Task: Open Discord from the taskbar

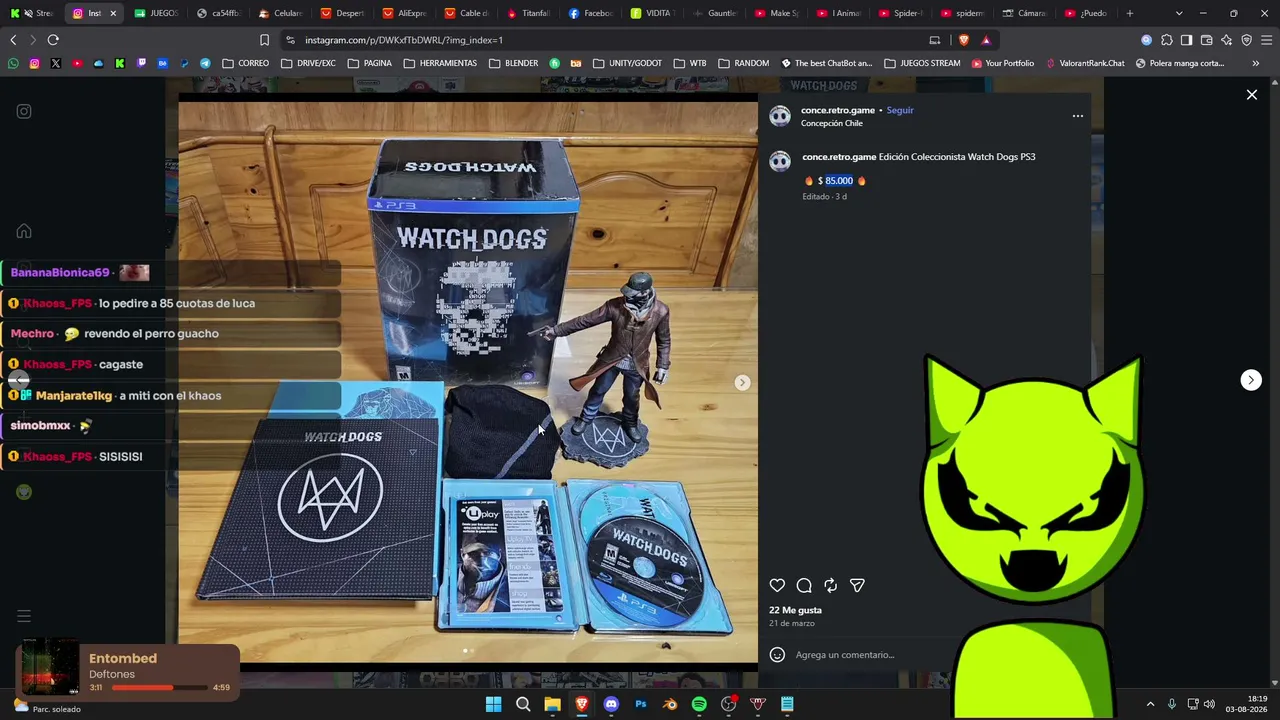Action: [x=611, y=704]
